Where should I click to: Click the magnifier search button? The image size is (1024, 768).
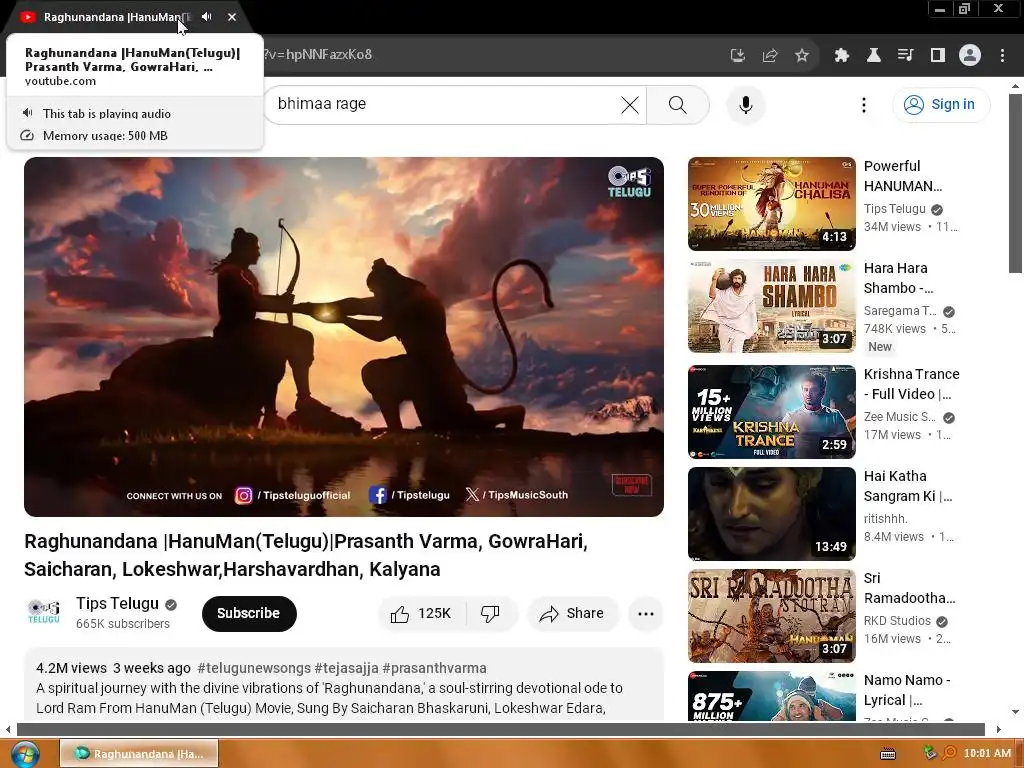pos(678,104)
